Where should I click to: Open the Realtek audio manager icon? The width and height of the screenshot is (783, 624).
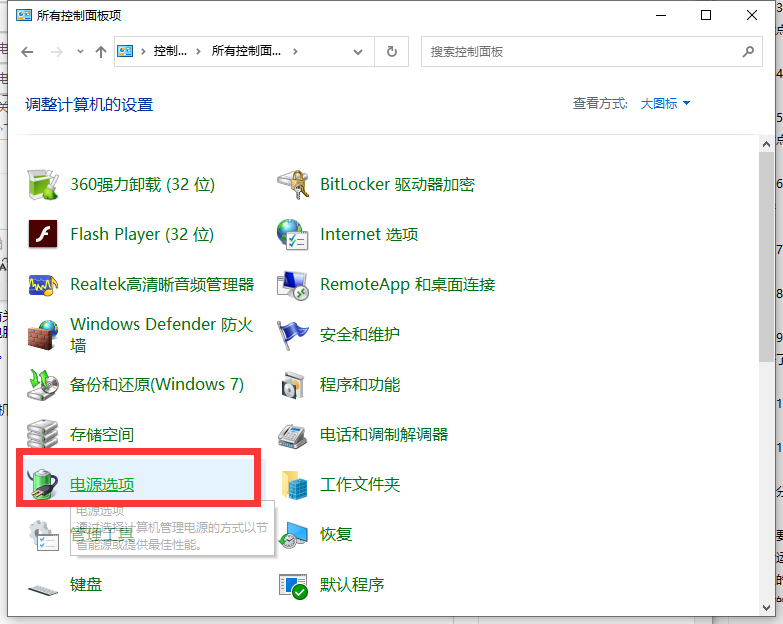[x=43, y=285]
